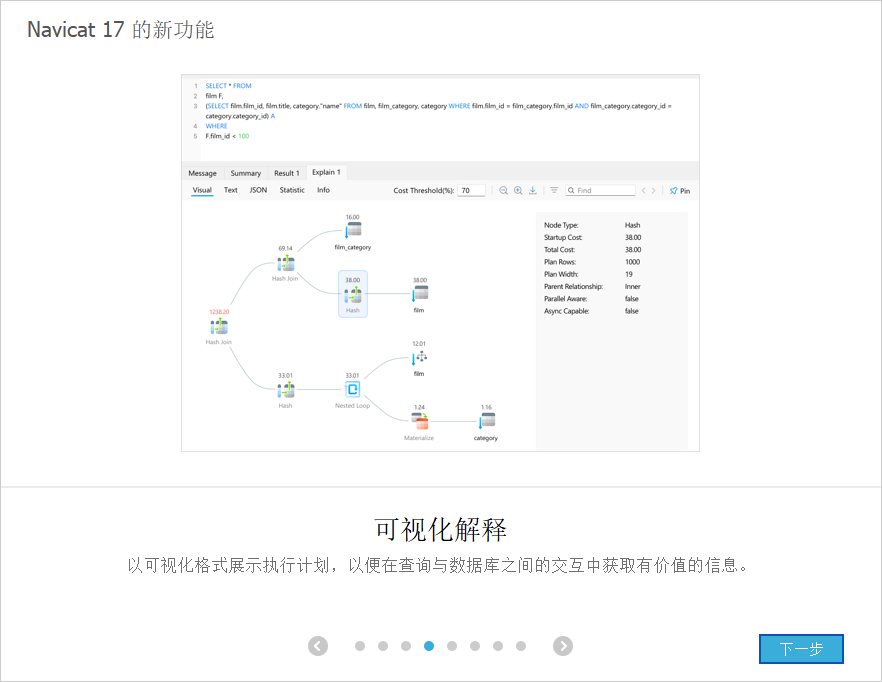Image resolution: width=882 pixels, height=682 pixels.
Task: Select the film_category table node
Action: (x=353, y=230)
